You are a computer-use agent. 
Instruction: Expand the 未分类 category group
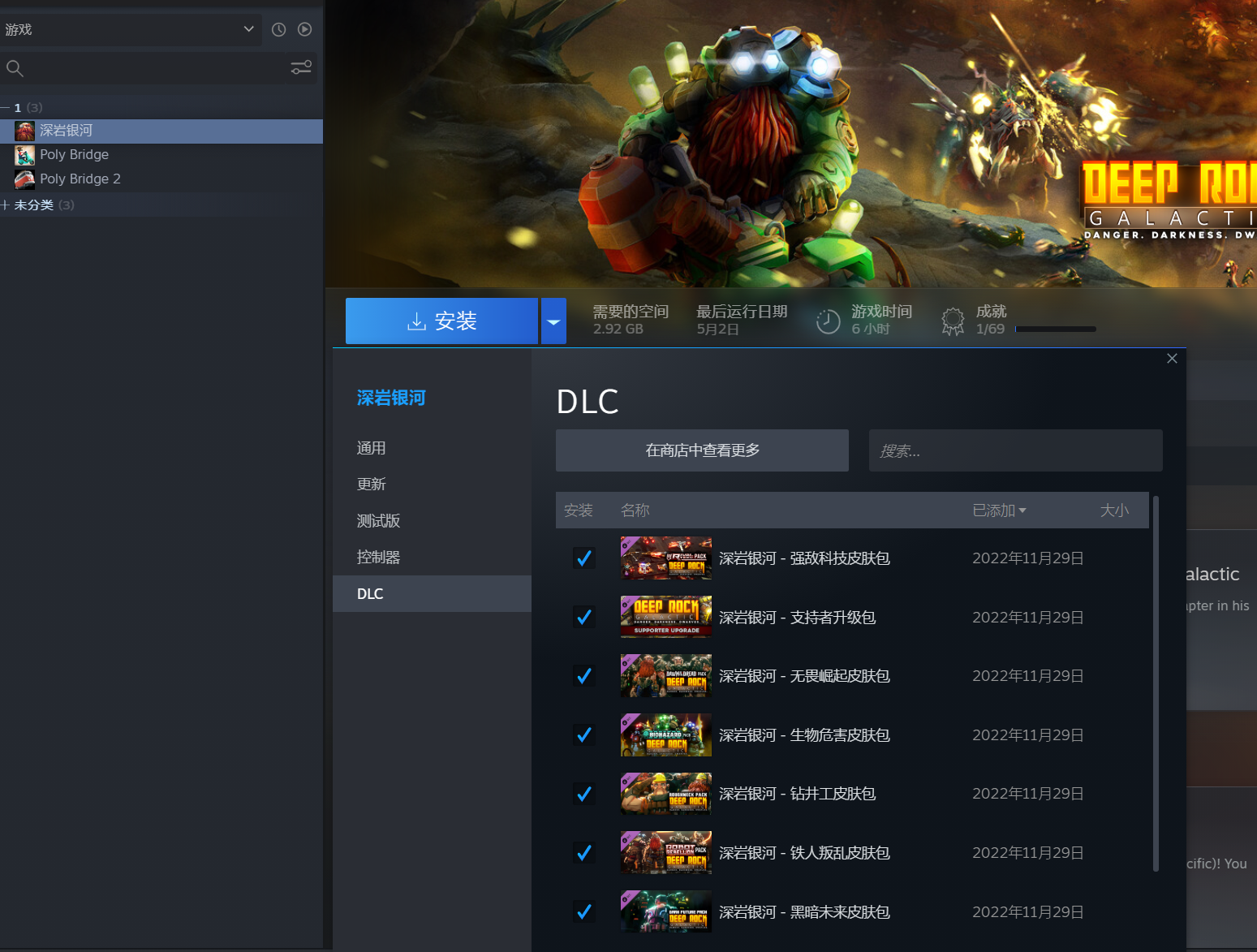(6, 205)
